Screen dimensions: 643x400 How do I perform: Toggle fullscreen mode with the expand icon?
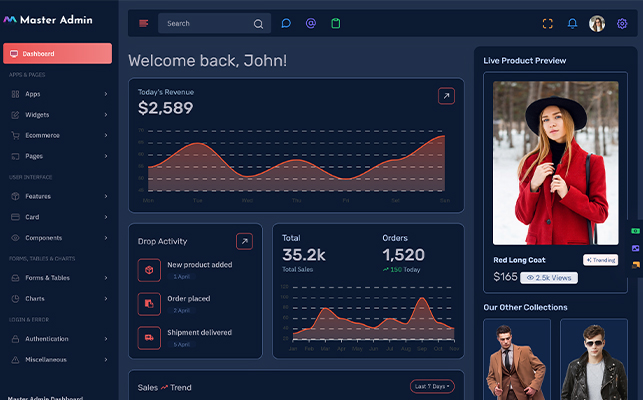click(x=547, y=23)
